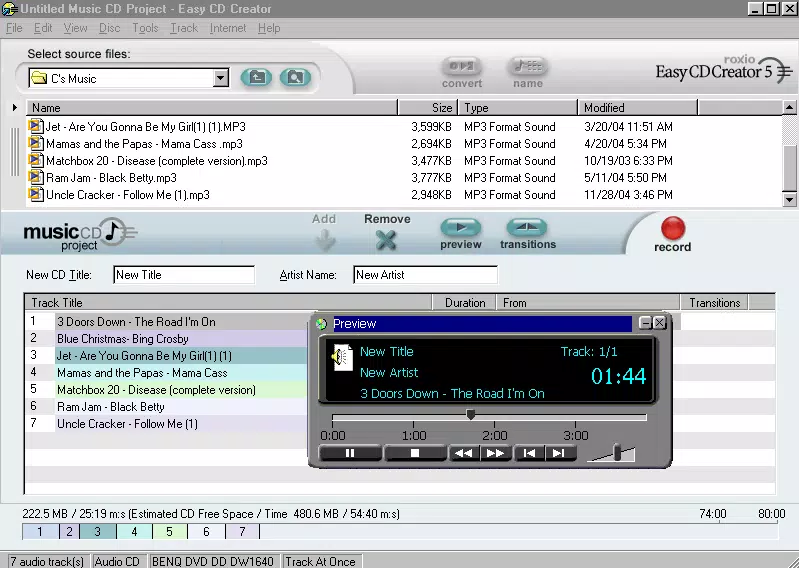The width and height of the screenshot is (799, 568).
Task: Sort source files by Size column
Action: 428,107
